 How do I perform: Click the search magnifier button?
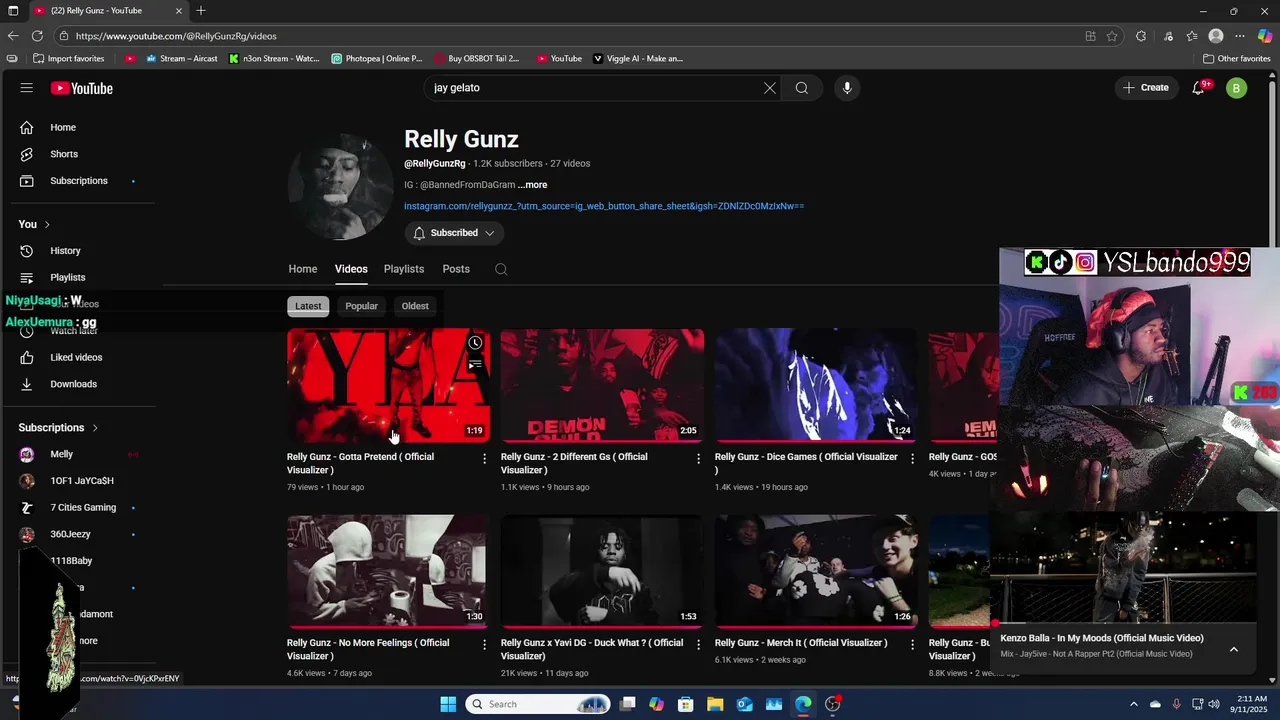pos(802,88)
